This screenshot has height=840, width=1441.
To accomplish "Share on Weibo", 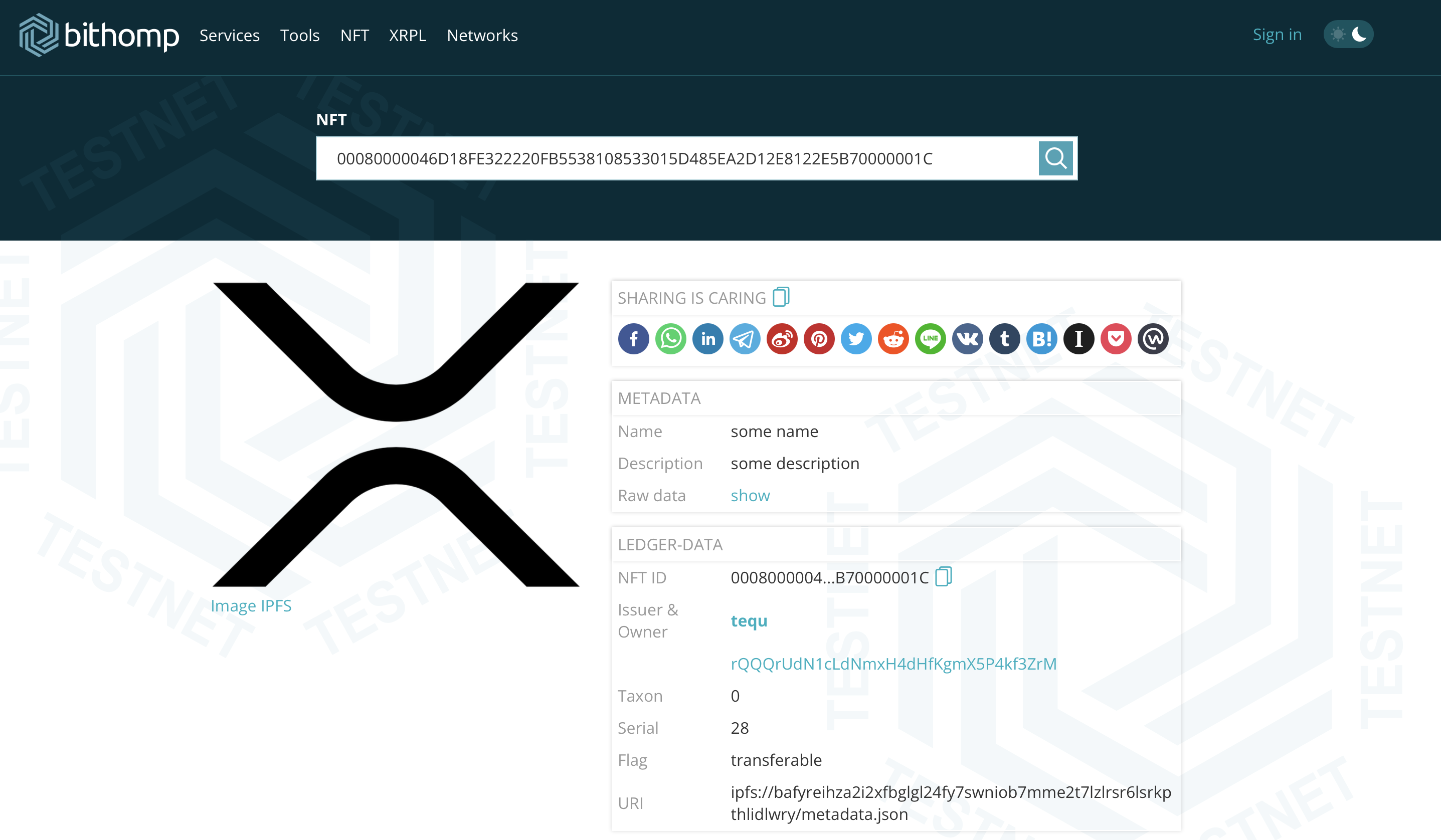I will pyautogui.click(x=782, y=339).
